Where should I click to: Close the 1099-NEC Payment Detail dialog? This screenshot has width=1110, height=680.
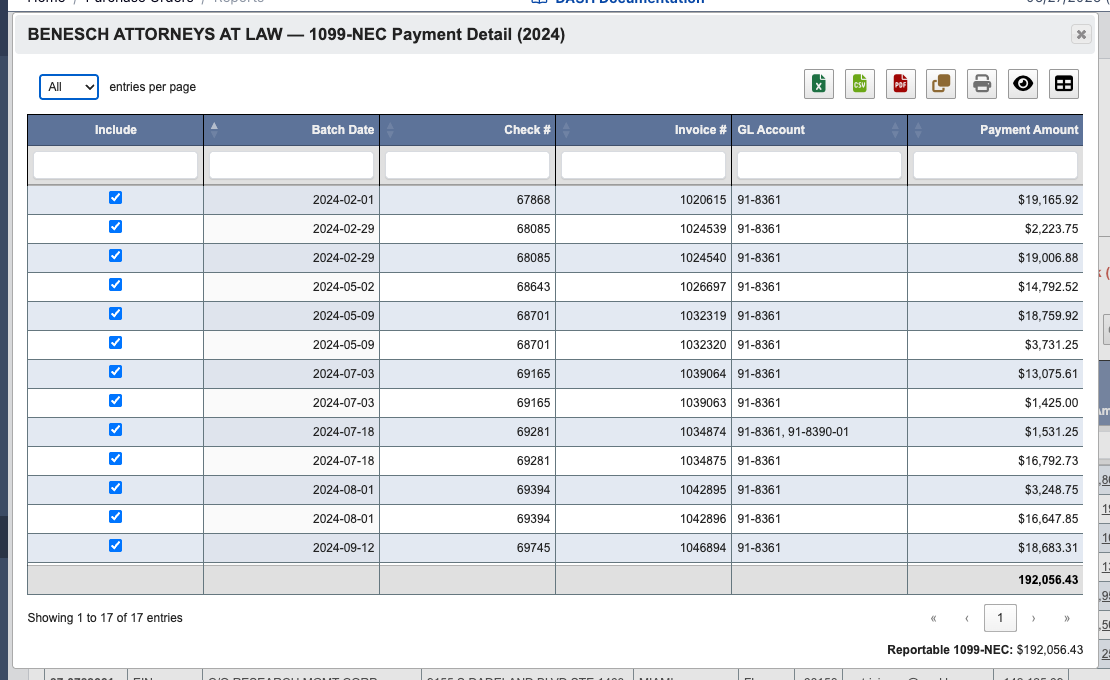click(x=1081, y=34)
